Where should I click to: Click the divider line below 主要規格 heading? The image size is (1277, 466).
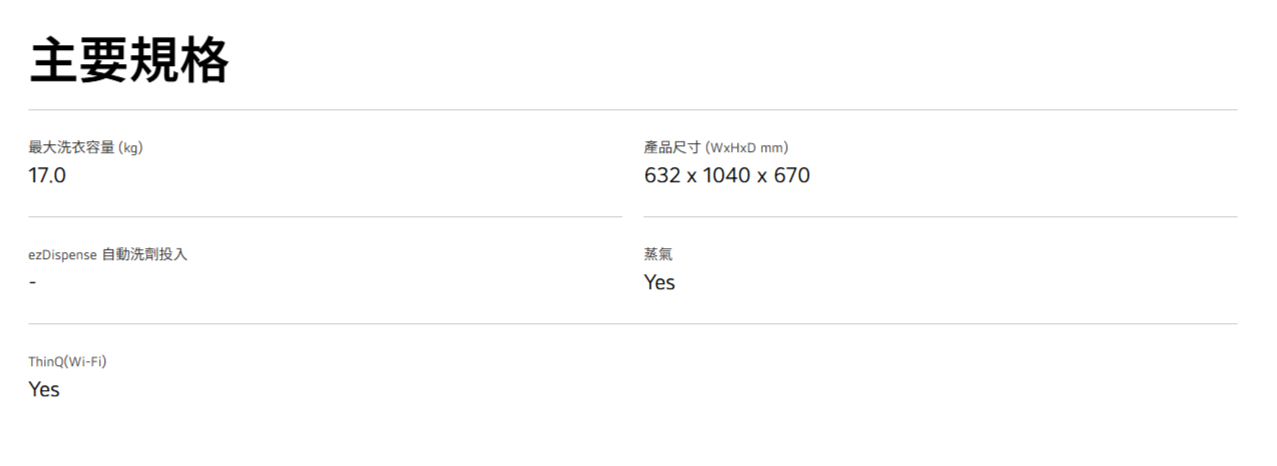click(632, 109)
